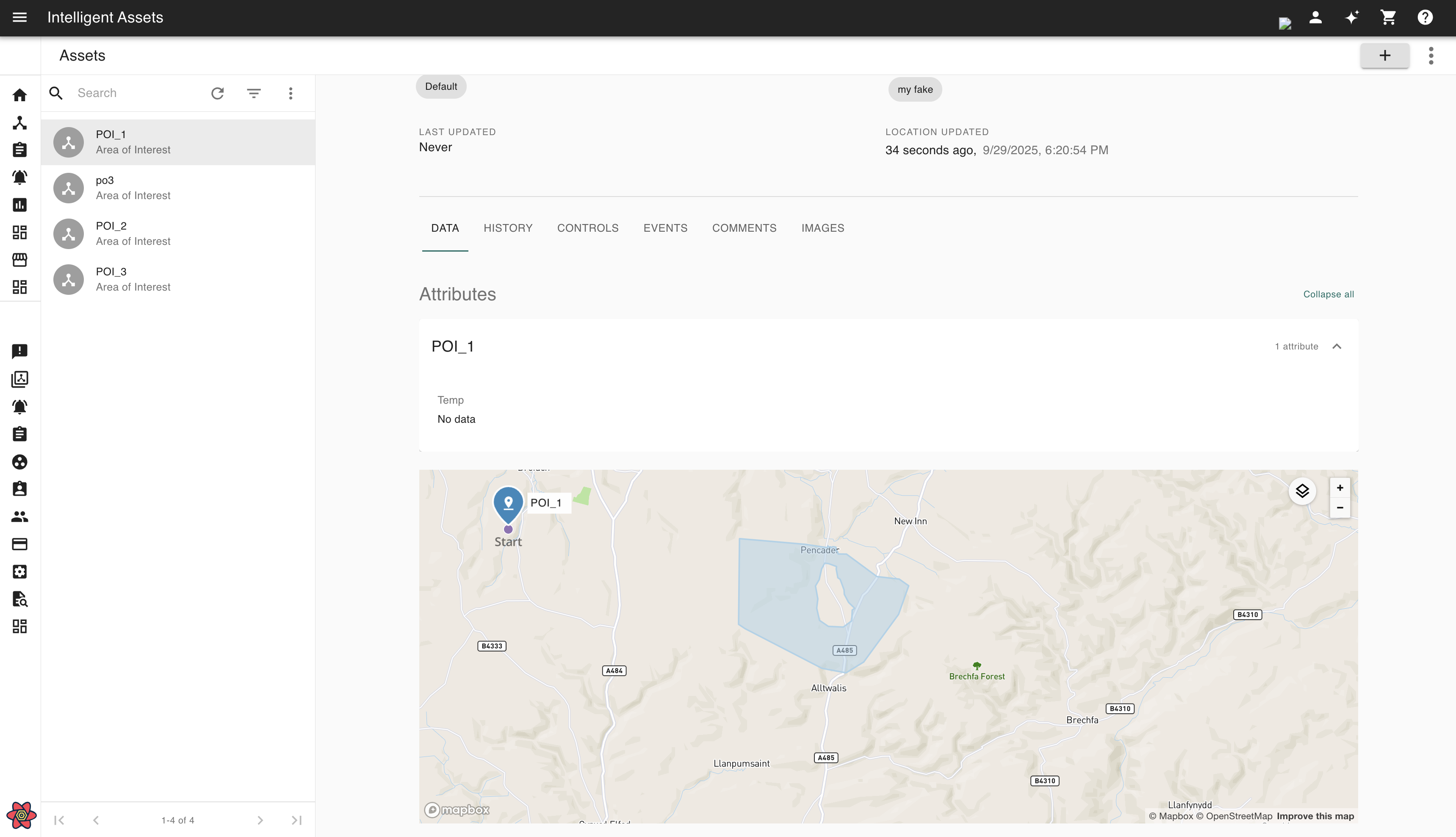Open page-level vertical dots menu
Screen dimensions: 1456x837
(x=1431, y=56)
